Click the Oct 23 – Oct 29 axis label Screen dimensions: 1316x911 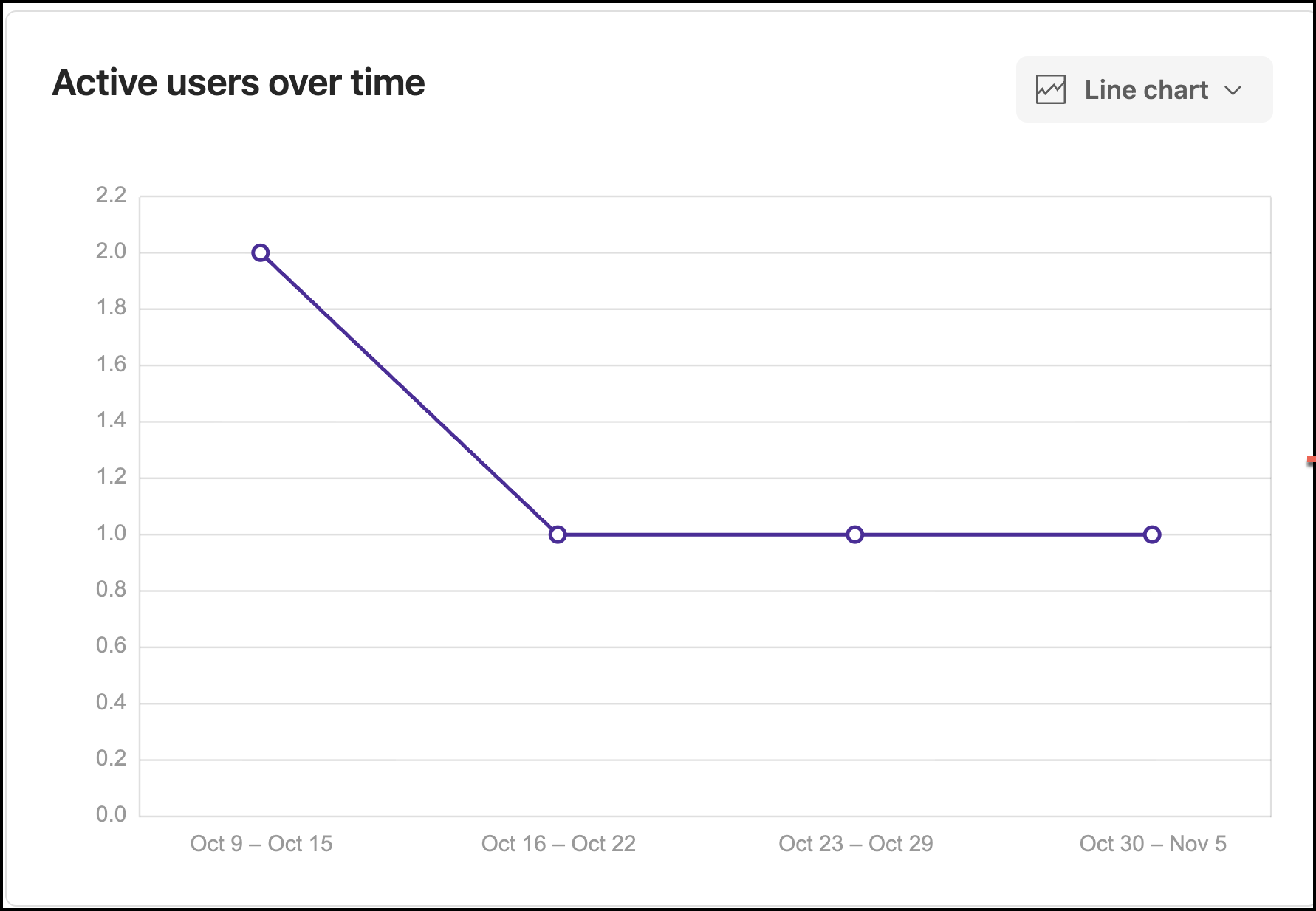tap(855, 844)
